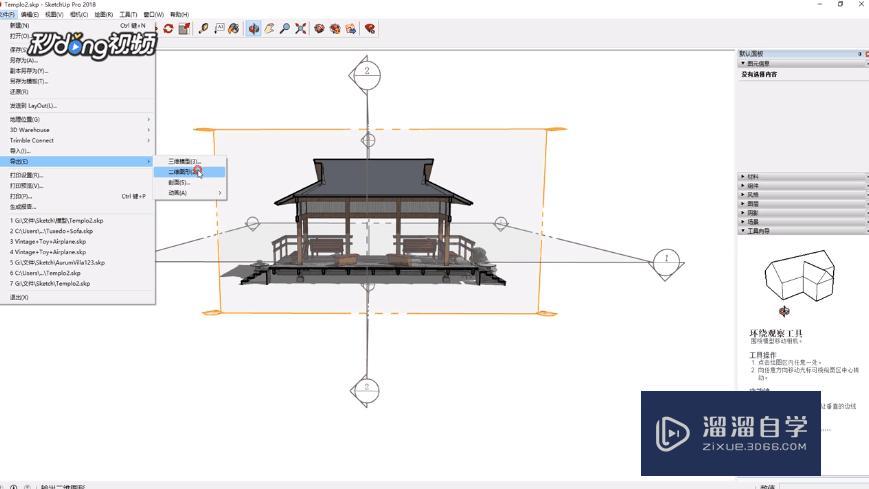869x489 pixels.
Task: Expand the 风格 panel
Action: tap(802, 195)
